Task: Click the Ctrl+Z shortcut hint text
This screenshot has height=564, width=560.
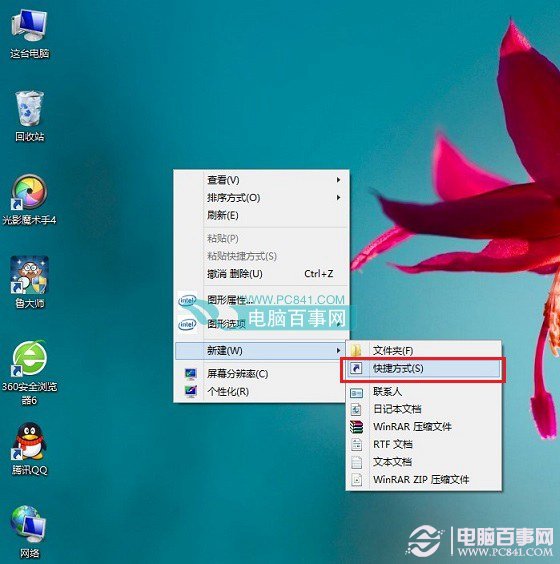Action: click(x=319, y=274)
